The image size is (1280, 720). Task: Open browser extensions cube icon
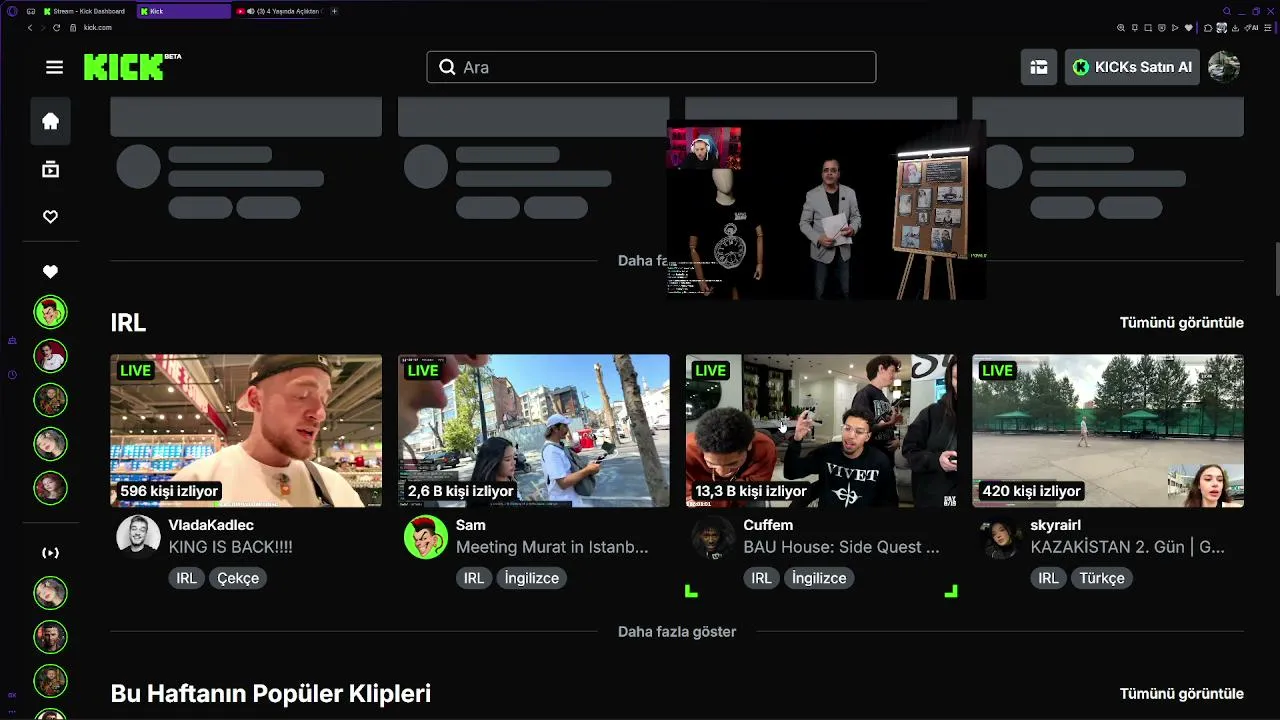[x=1208, y=27]
